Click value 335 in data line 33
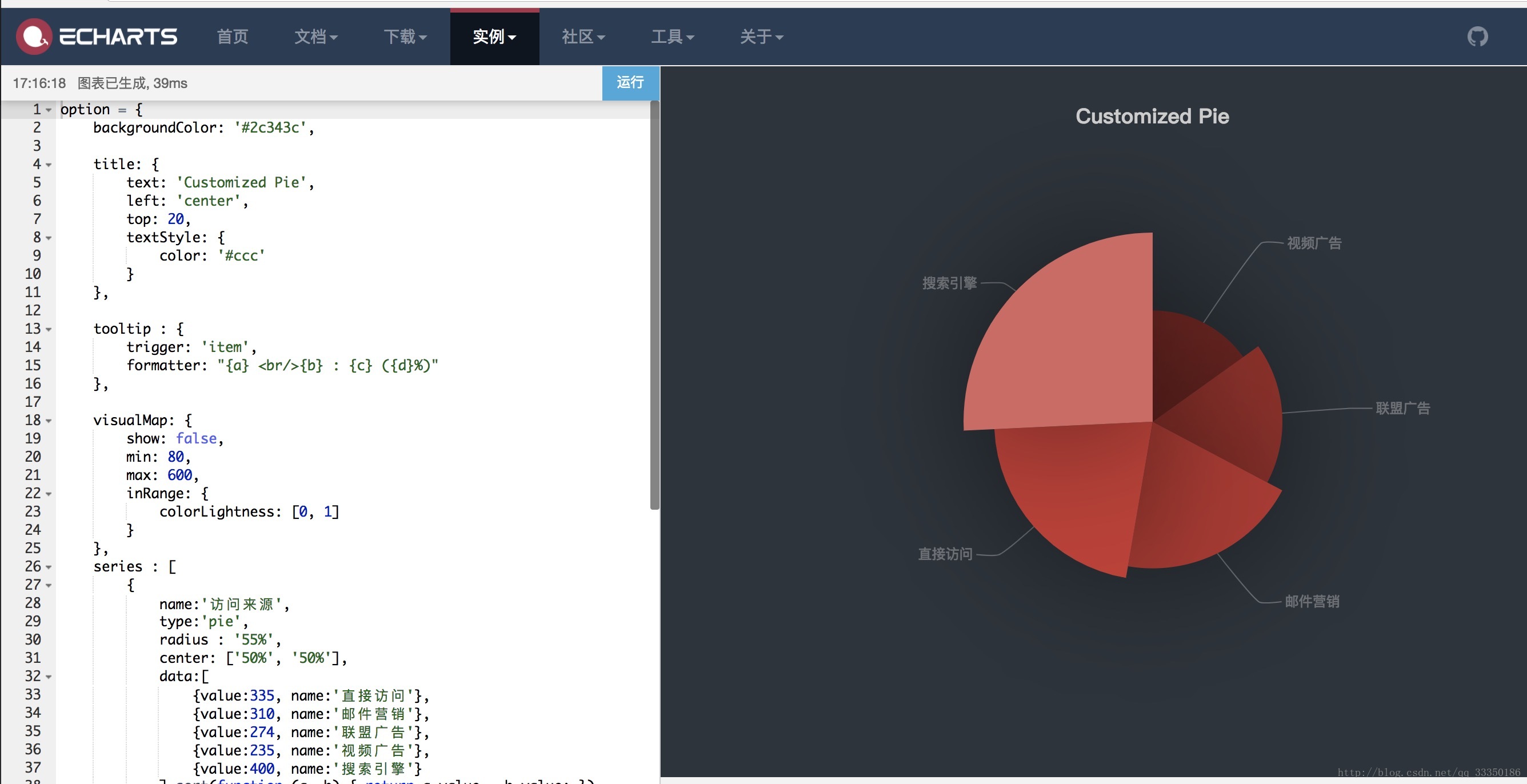Screen dimensions: 1527x784 click(x=262, y=695)
